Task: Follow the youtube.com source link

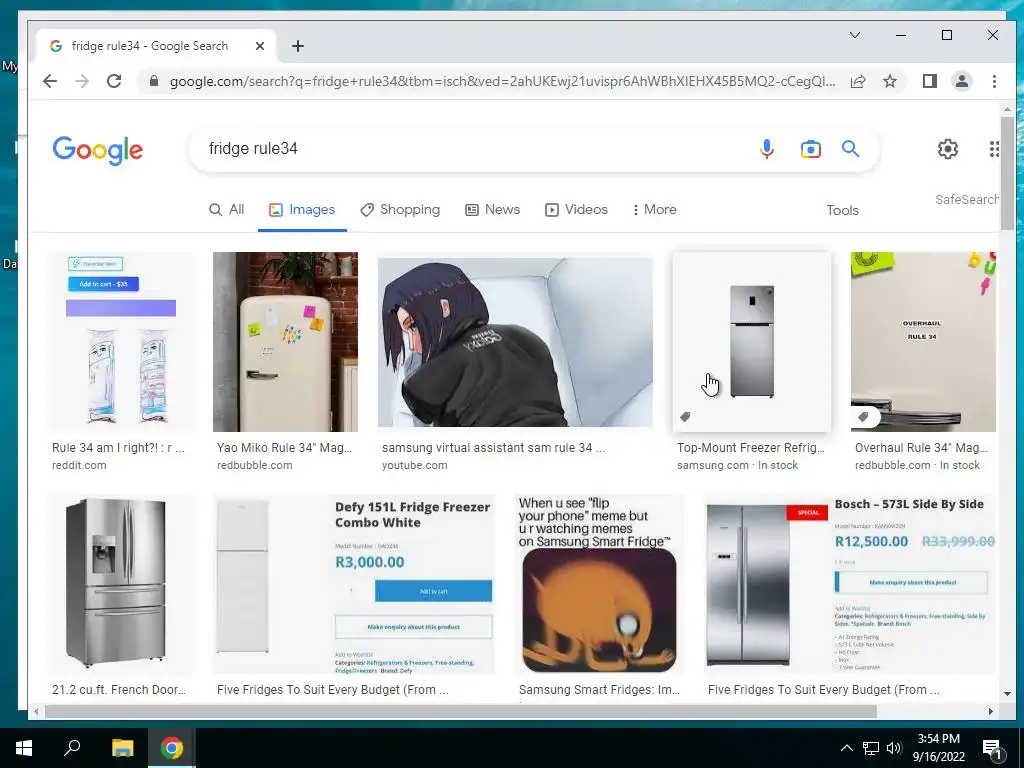Action: (415, 465)
